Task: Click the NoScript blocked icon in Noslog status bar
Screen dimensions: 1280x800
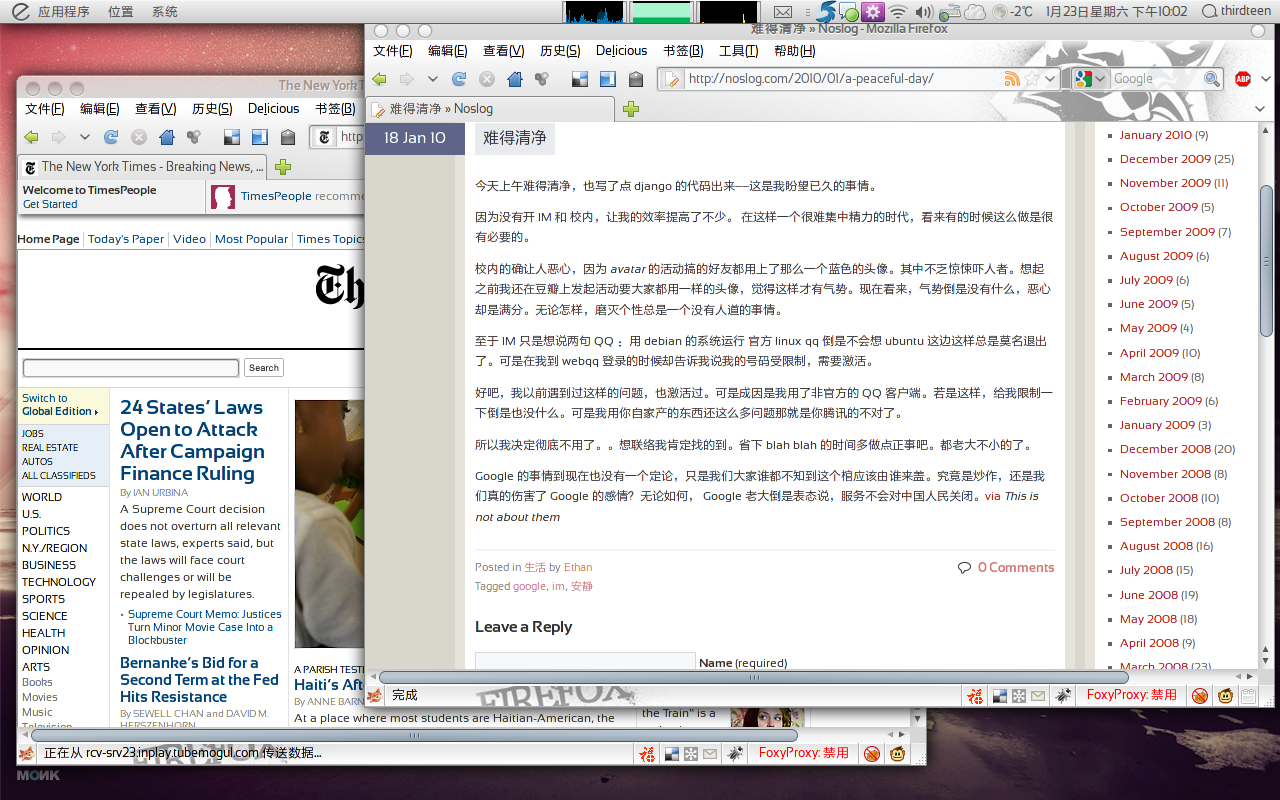Action: tap(1198, 695)
